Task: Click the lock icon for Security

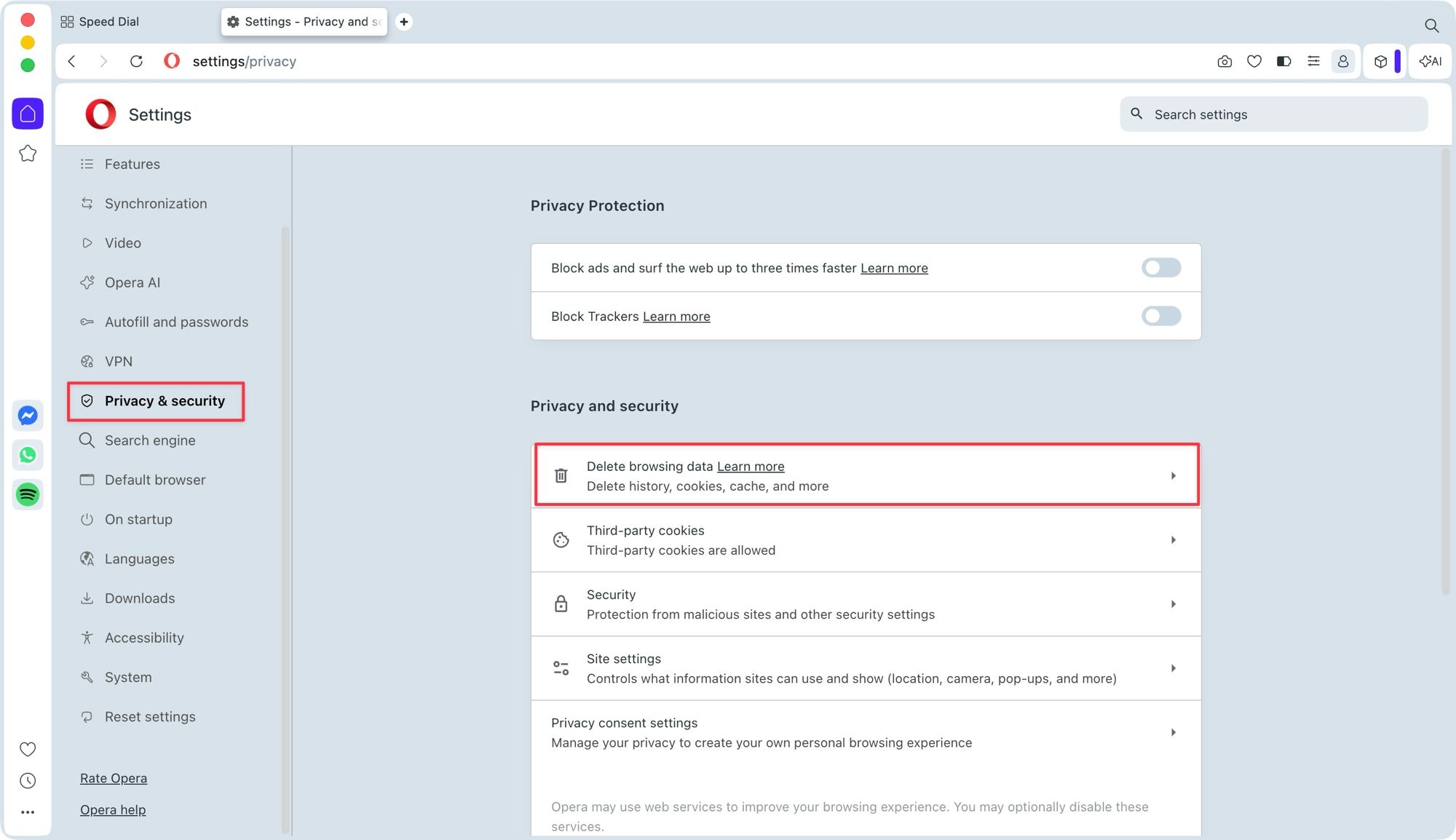Action: (x=561, y=604)
